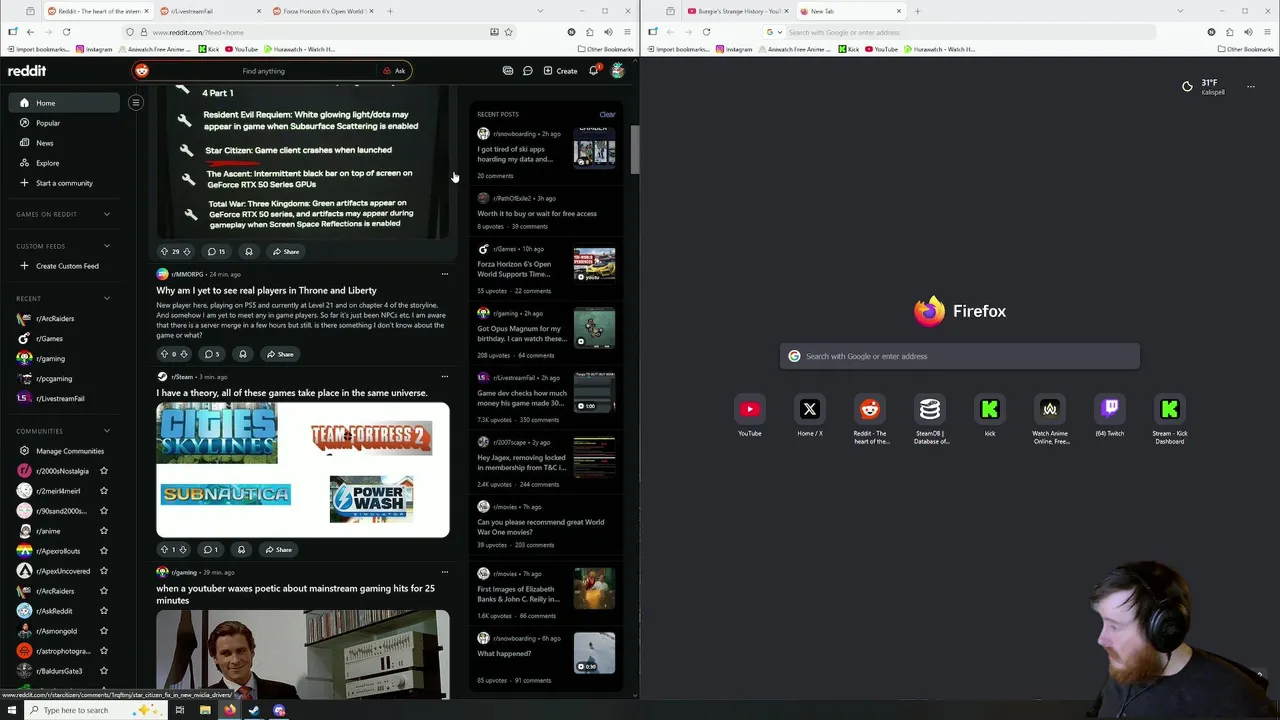The height and width of the screenshot is (720, 1280).
Task: Switch to the Forza Horizon 6's Open World tab
Action: pyautogui.click(x=325, y=11)
